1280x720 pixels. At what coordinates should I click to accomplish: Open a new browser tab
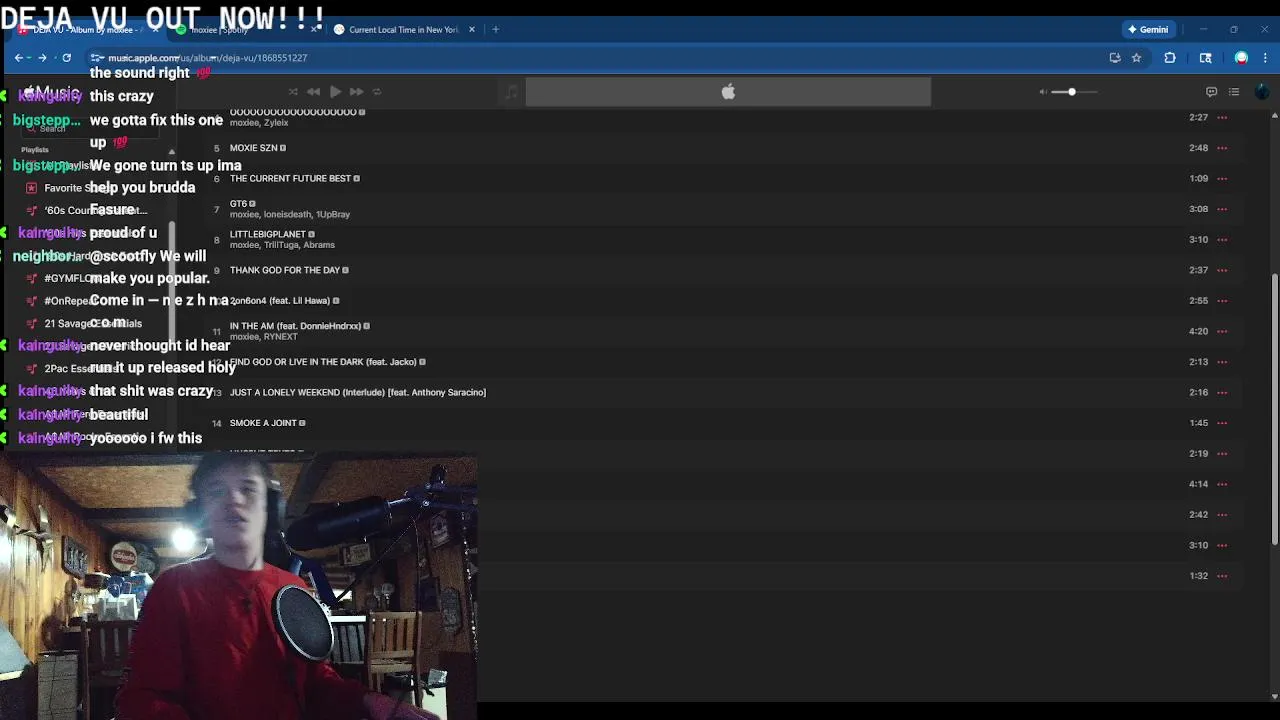[495, 30]
